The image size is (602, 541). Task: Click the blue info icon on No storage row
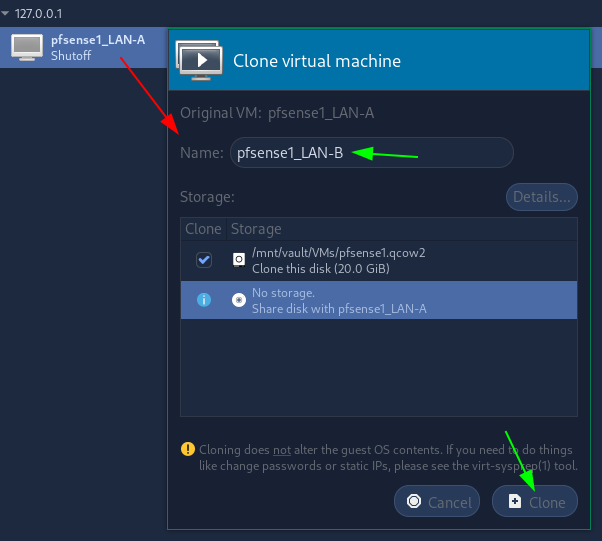point(204,300)
